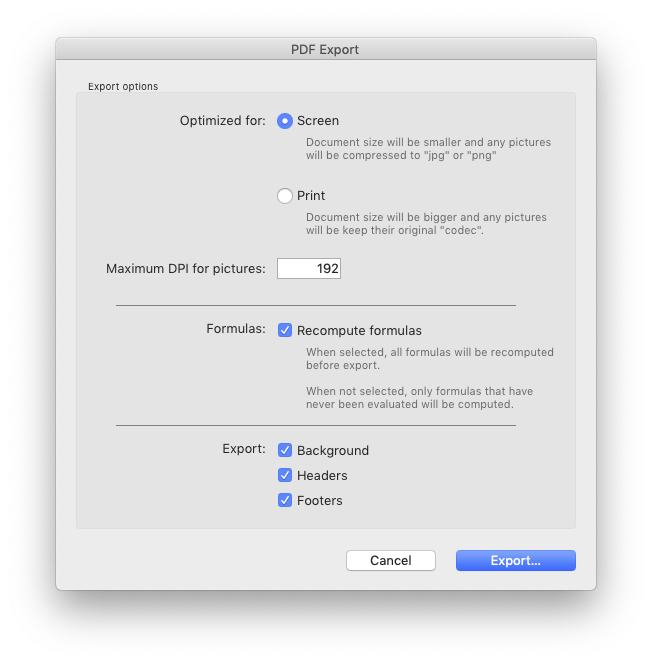Viewport: 652px width, 664px height.
Task: Click the "Export:" section label
Action: point(243,449)
